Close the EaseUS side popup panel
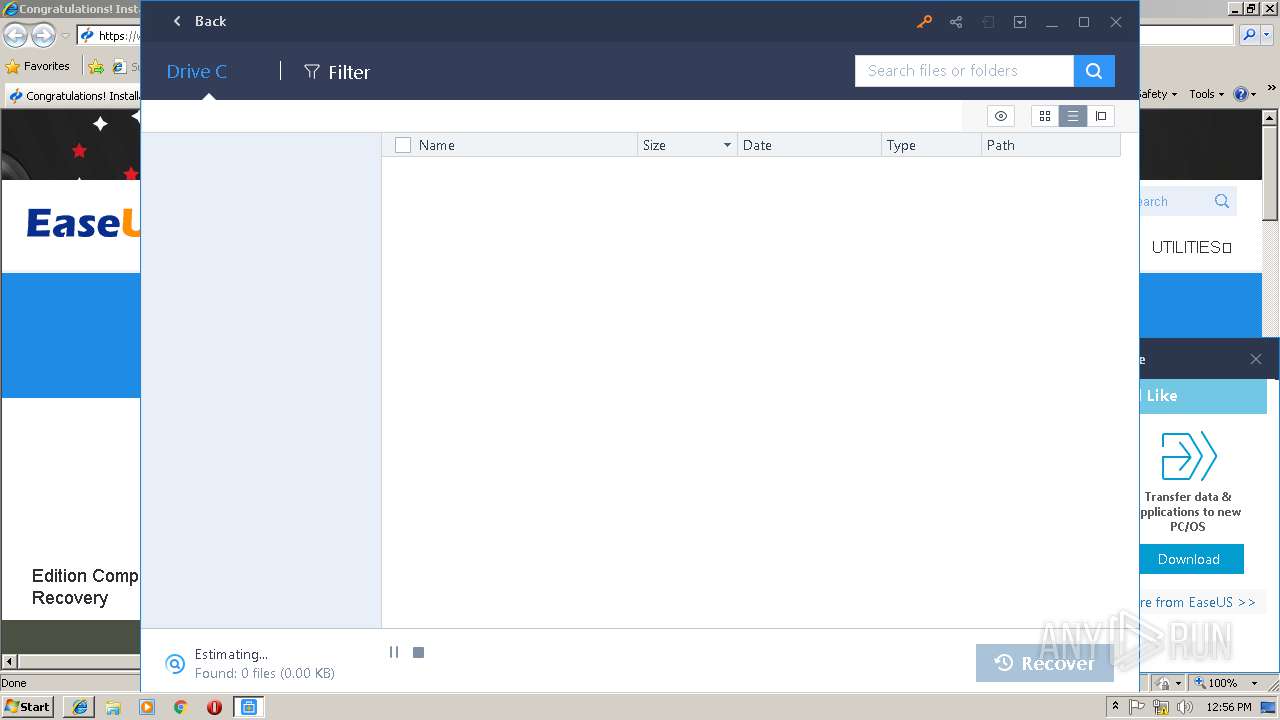The width and height of the screenshot is (1280, 720). tap(1256, 359)
